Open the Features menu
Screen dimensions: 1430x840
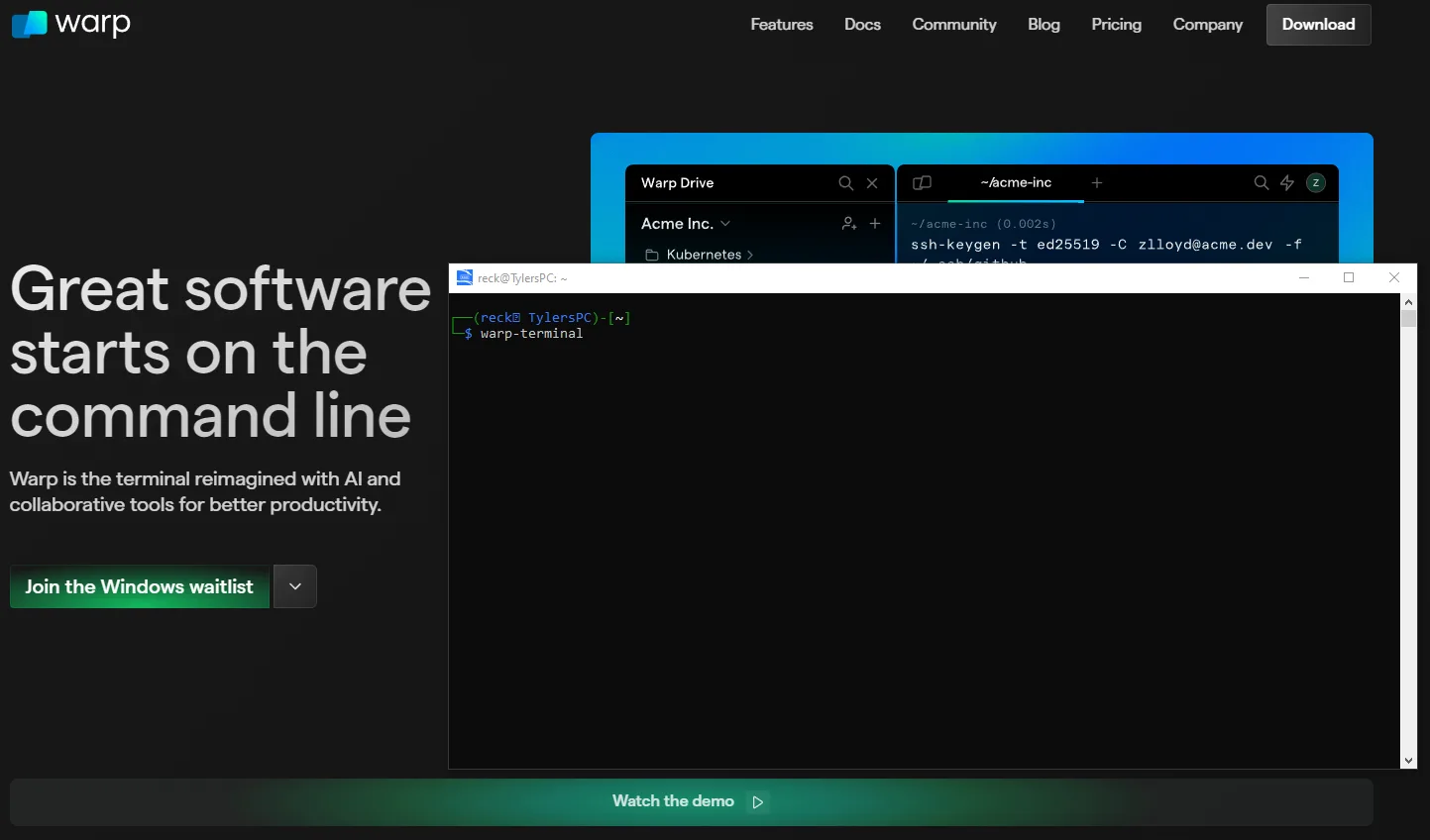tap(782, 25)
